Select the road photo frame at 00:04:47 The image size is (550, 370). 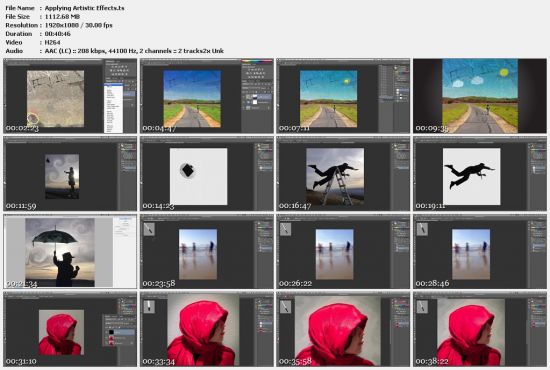pyautogui.click(x=207, y=96)
